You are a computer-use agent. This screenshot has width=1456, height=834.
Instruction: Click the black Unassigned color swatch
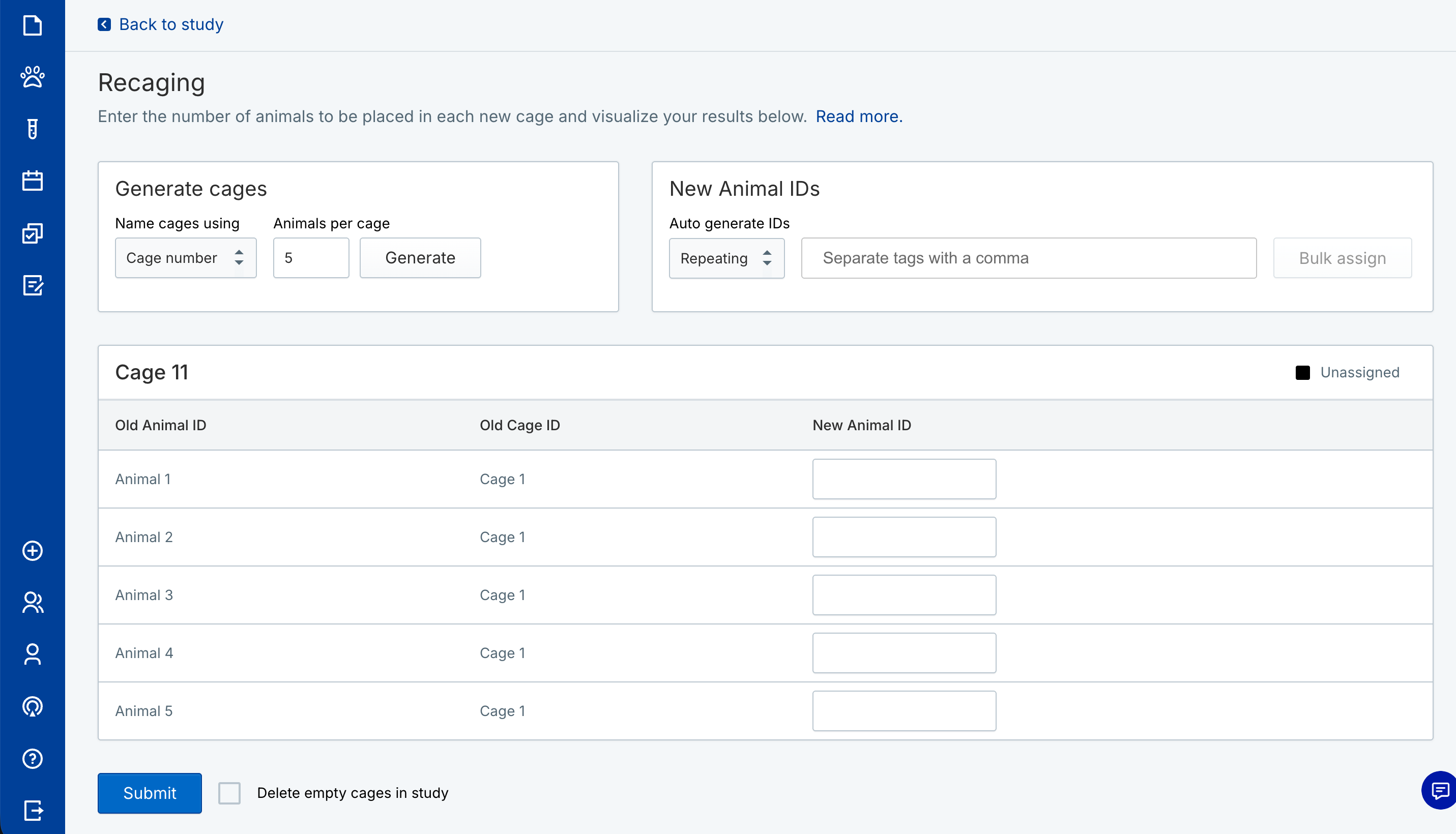pyautogui.click(x=1302, y=373)
